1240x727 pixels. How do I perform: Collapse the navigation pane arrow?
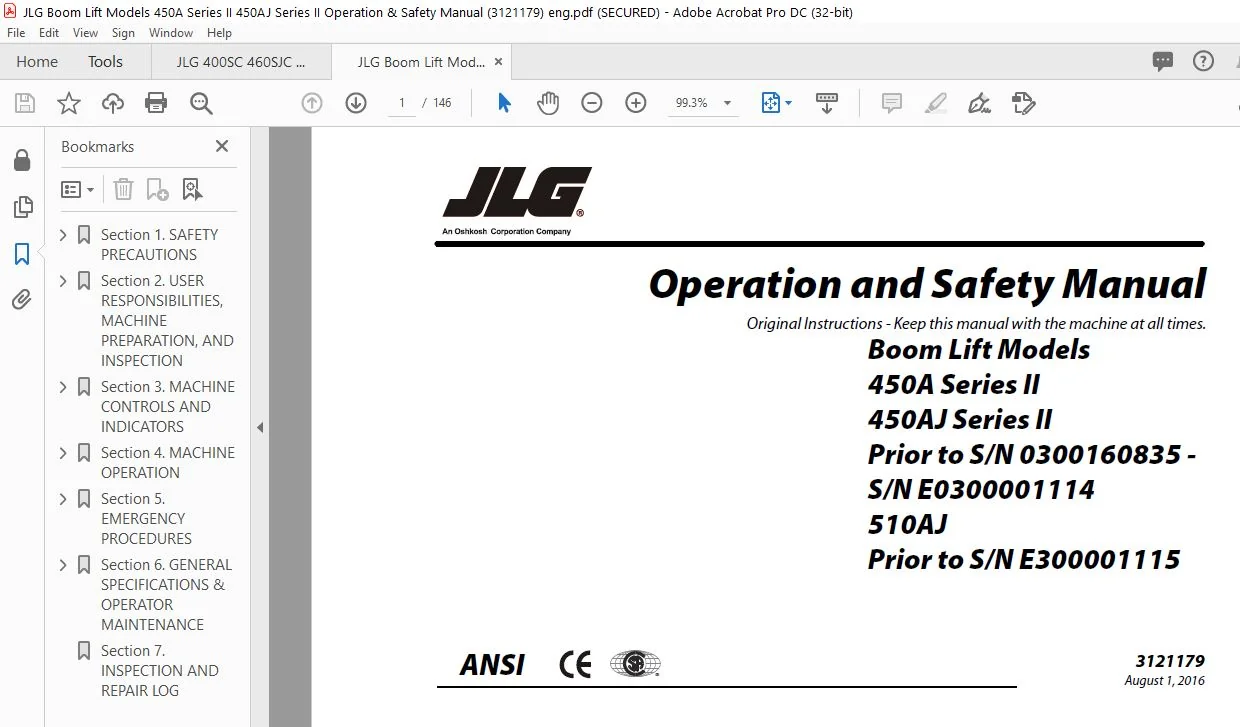pyautogui.click(x=260, y=427)
